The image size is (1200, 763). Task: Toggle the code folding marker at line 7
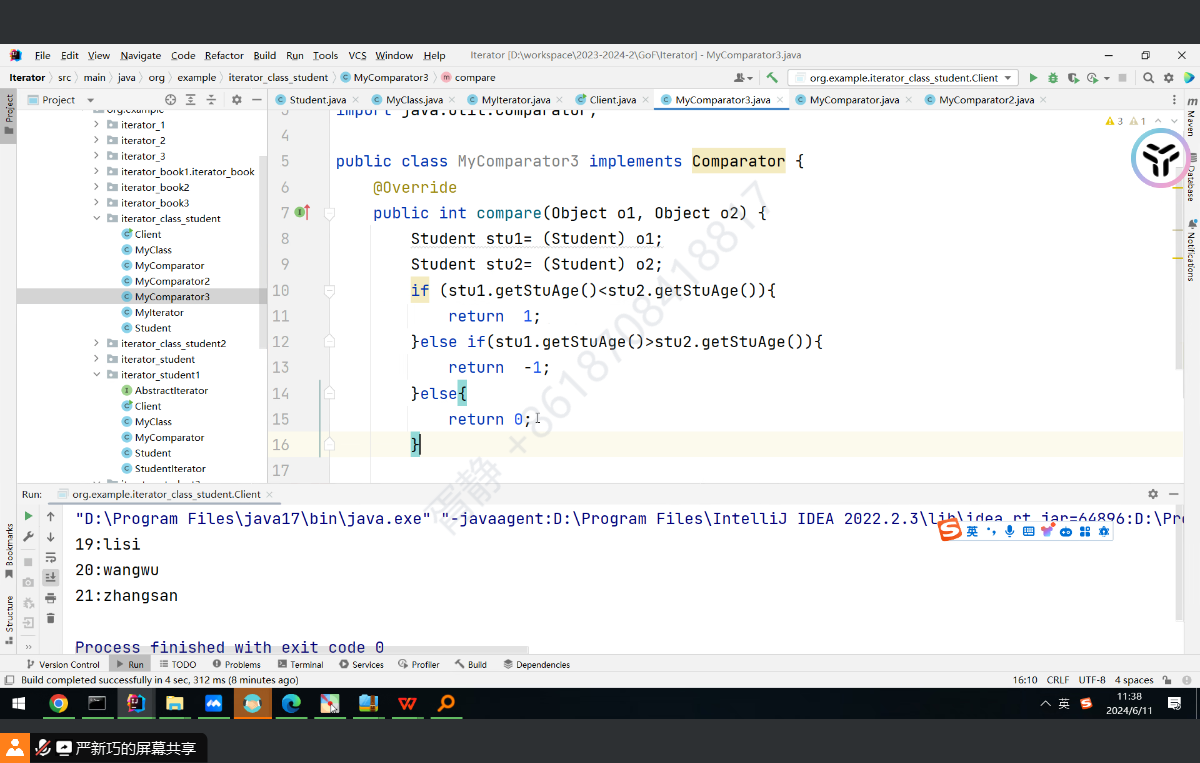[x=329, y=213]
